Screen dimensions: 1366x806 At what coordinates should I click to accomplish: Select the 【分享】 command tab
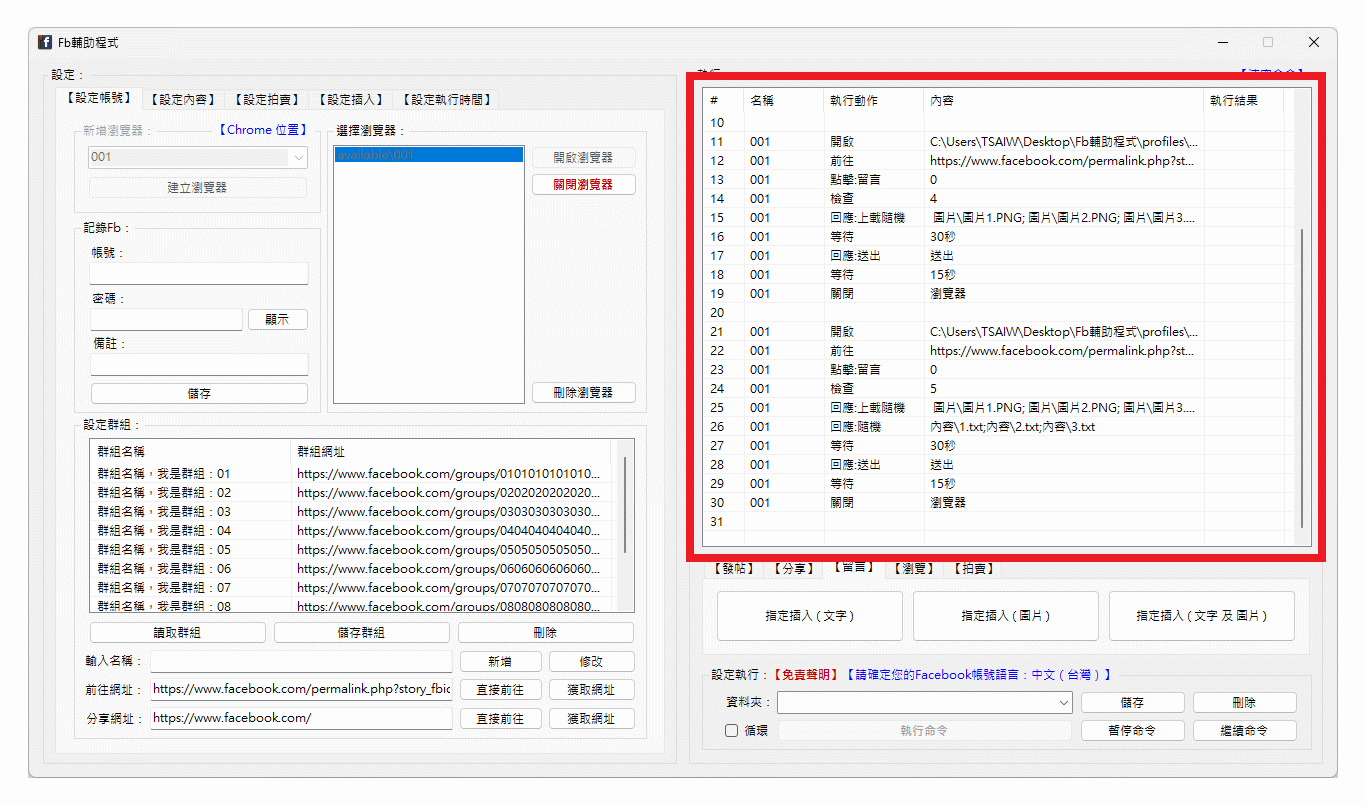pos(794,568)
